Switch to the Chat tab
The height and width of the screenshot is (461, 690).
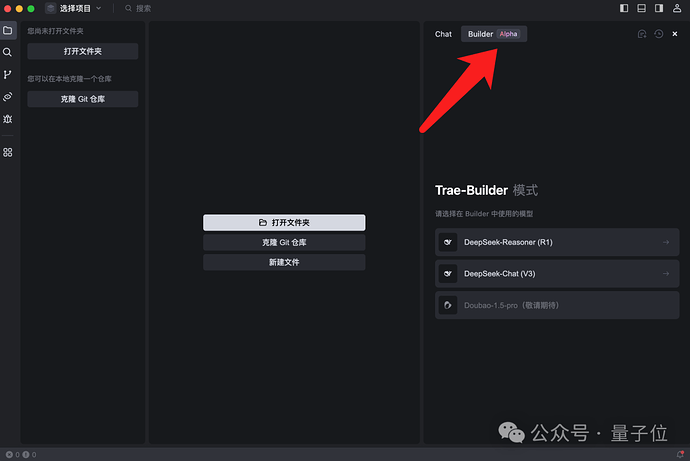[x=443, y=34]
